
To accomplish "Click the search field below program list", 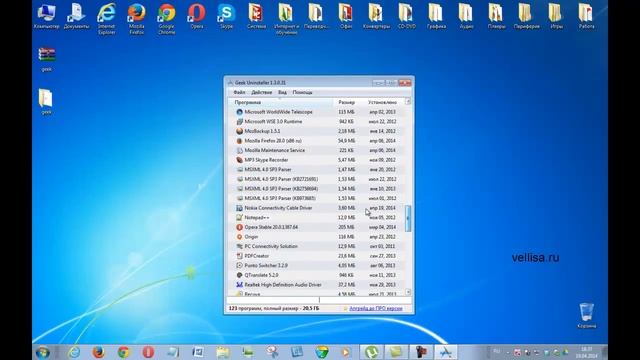I will (319, 300).
